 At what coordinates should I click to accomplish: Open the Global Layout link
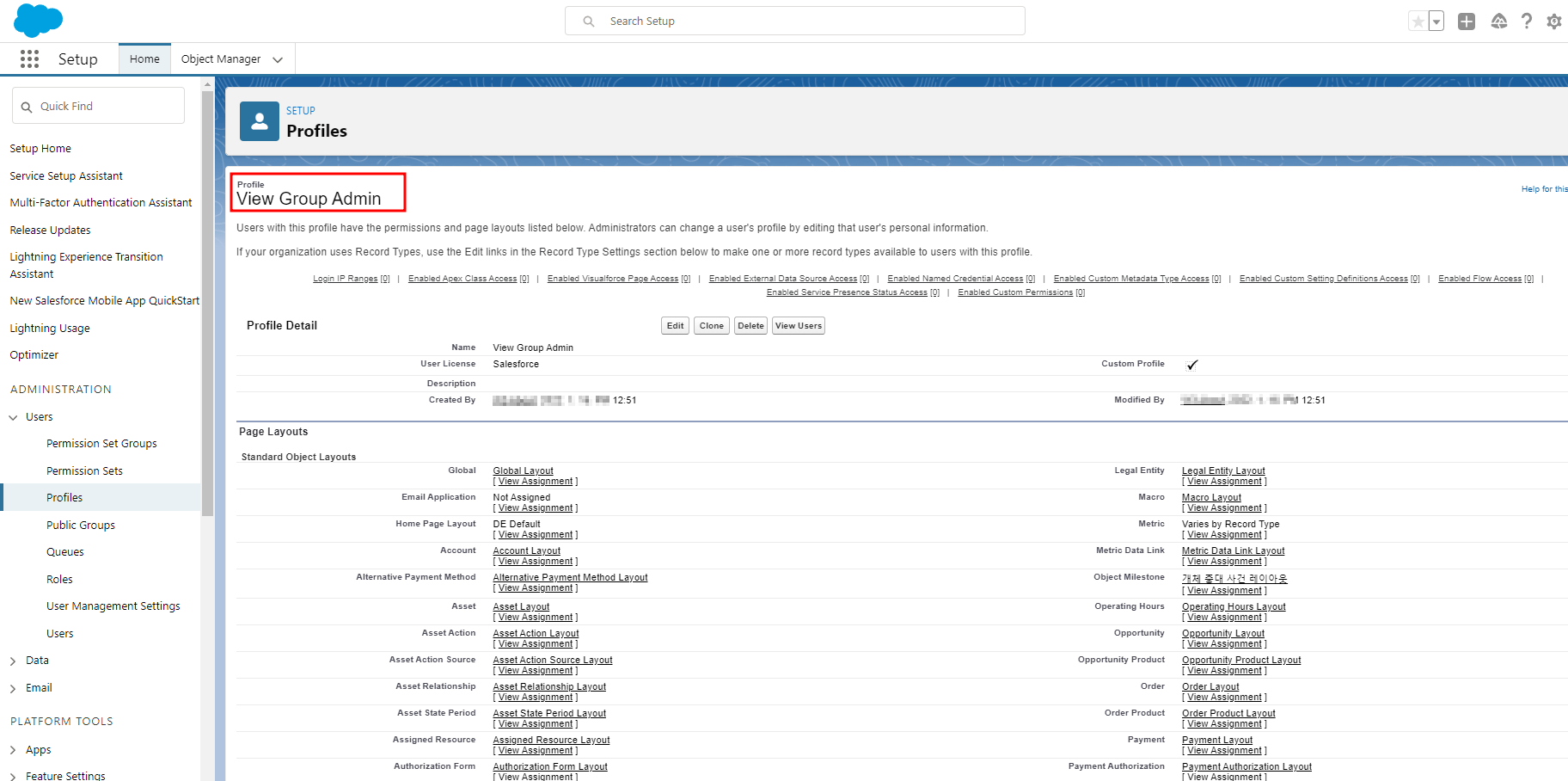click(x=523, y=470)
